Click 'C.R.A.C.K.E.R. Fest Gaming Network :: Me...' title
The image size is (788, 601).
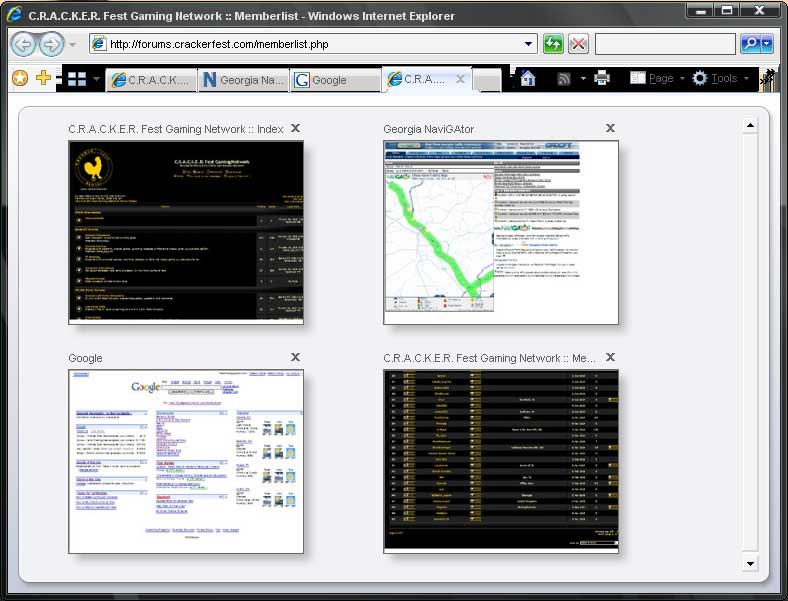point(489,358)
